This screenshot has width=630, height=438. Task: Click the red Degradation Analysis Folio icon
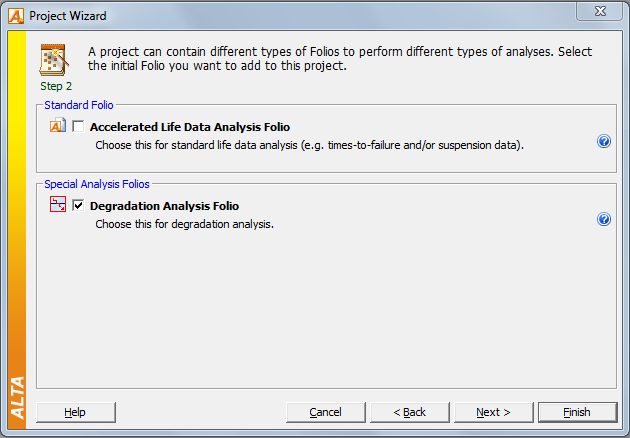58,204
